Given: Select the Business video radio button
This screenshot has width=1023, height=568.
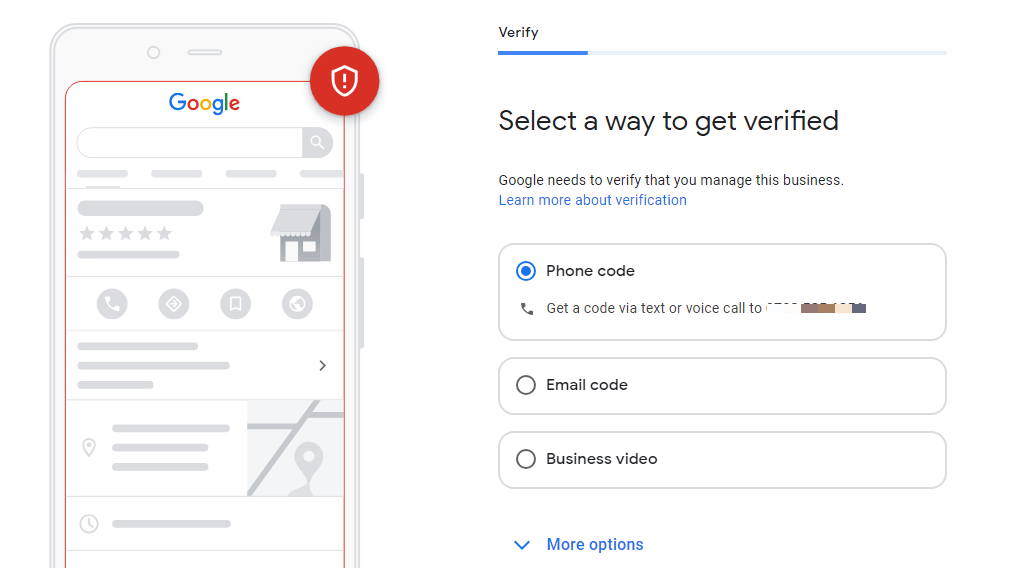Looking at the screenshot, I should coord(526,459).
